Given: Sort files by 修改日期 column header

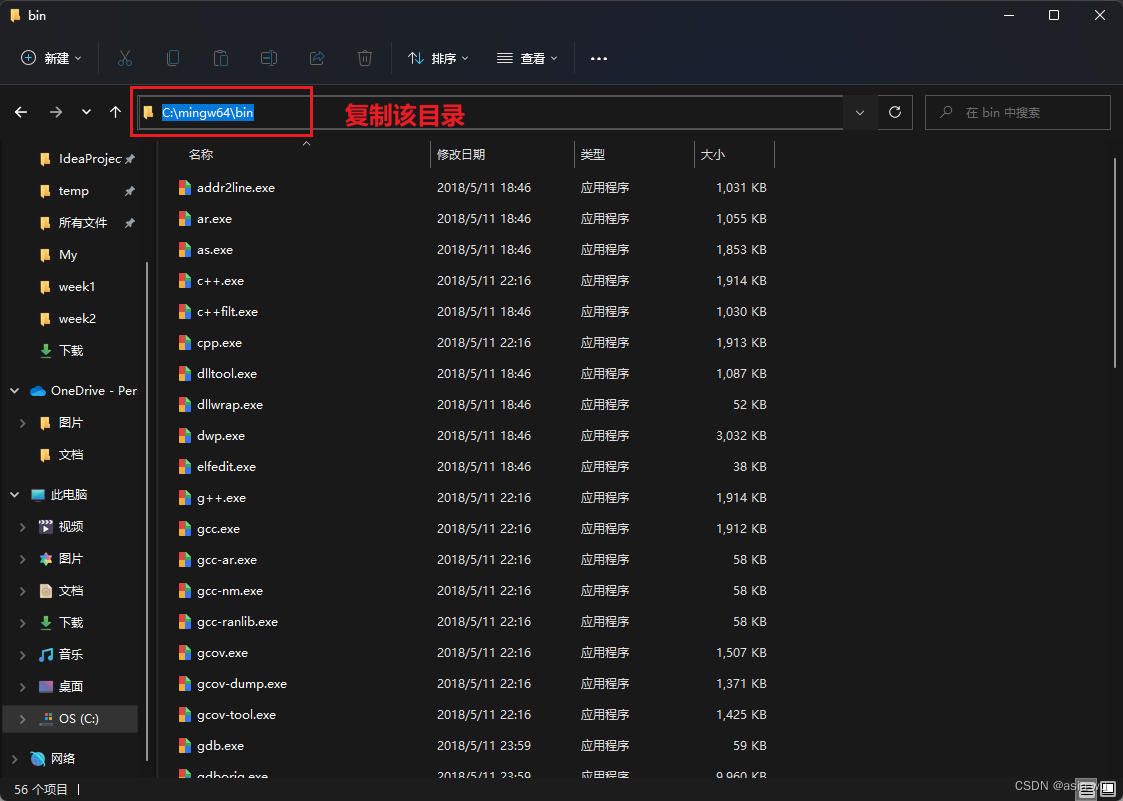Looking at the screenshot, I should (461, 155).
